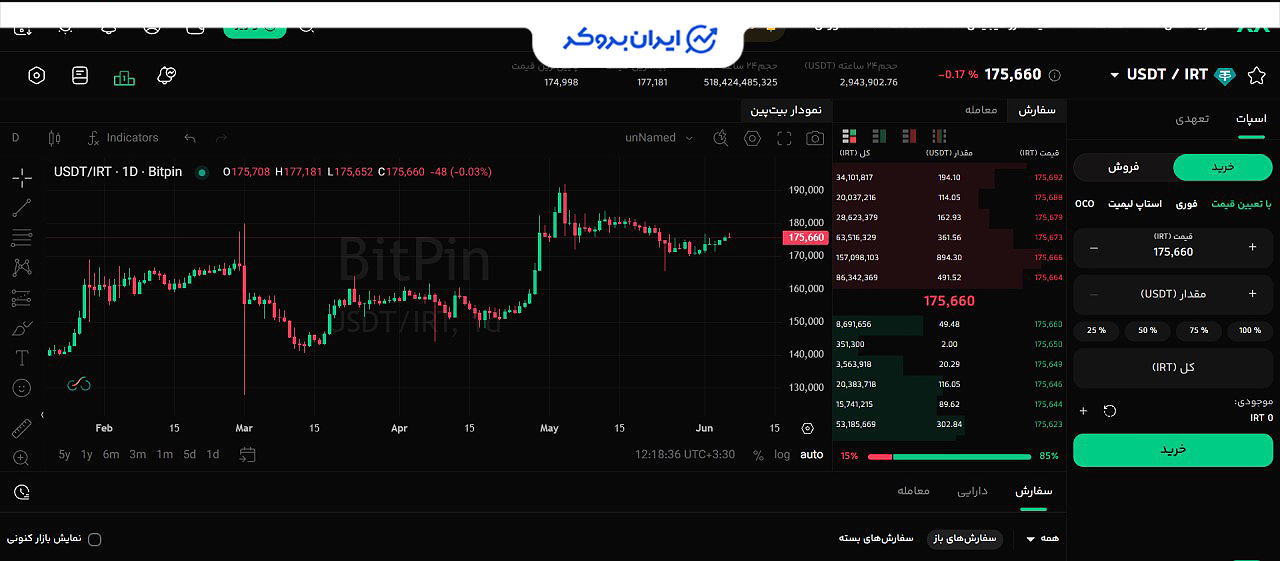Show both bids and asks order book view
1280x561 pixels.
pyautogui.click(x=849, y=135)
